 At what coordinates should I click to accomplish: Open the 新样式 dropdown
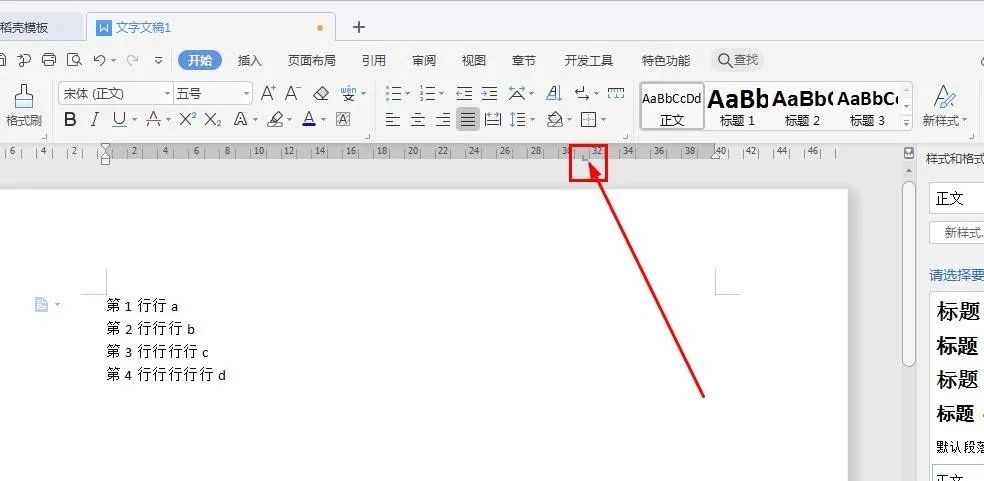click(x=944, y=105)
